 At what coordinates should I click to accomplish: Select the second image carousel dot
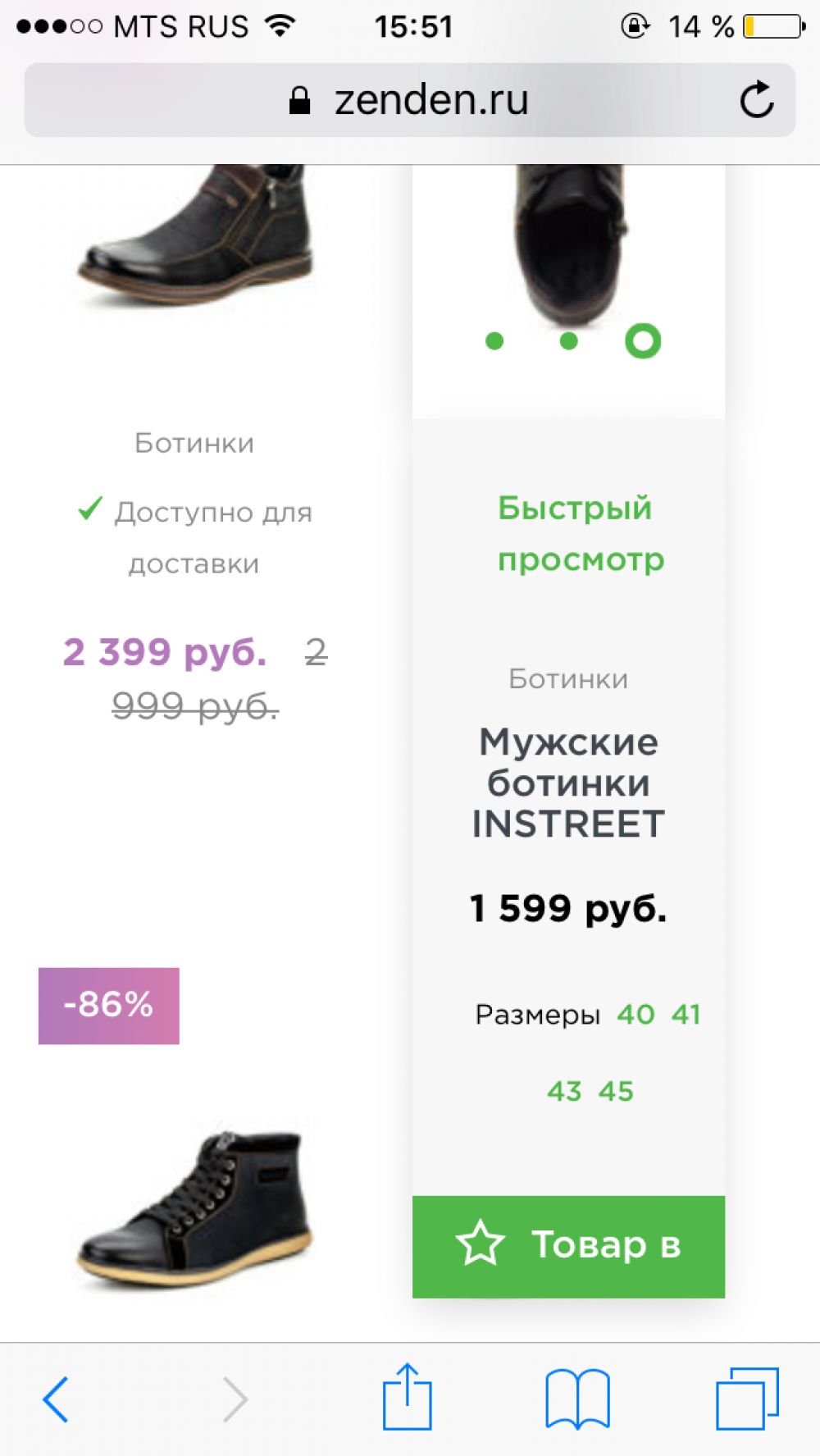568,340
